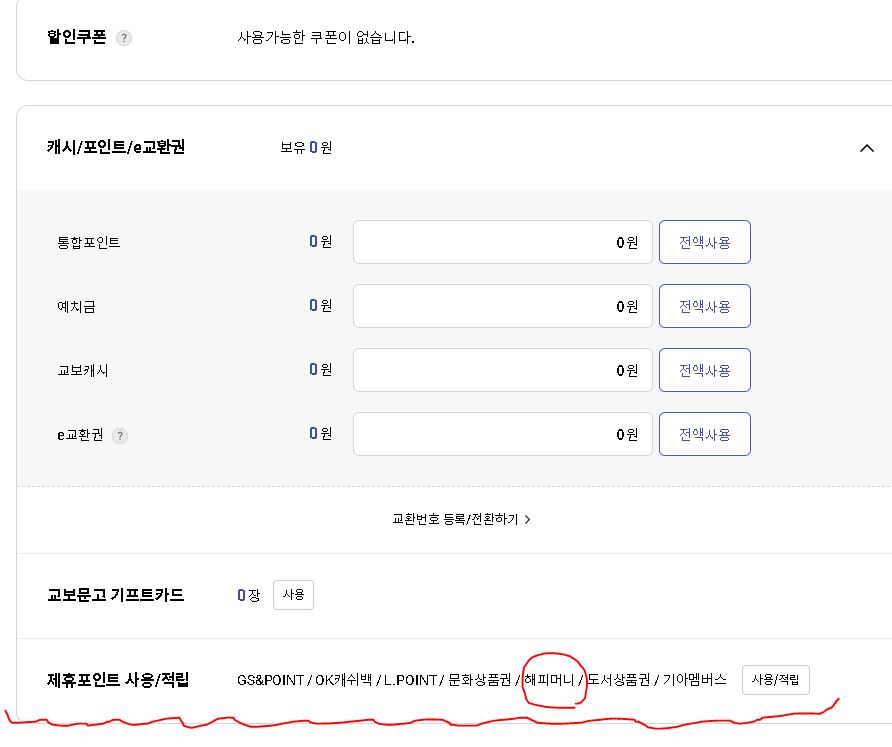Click the 교보캐시 label
The height and width of the screenshot is (747, 892).
pos(82,371)
